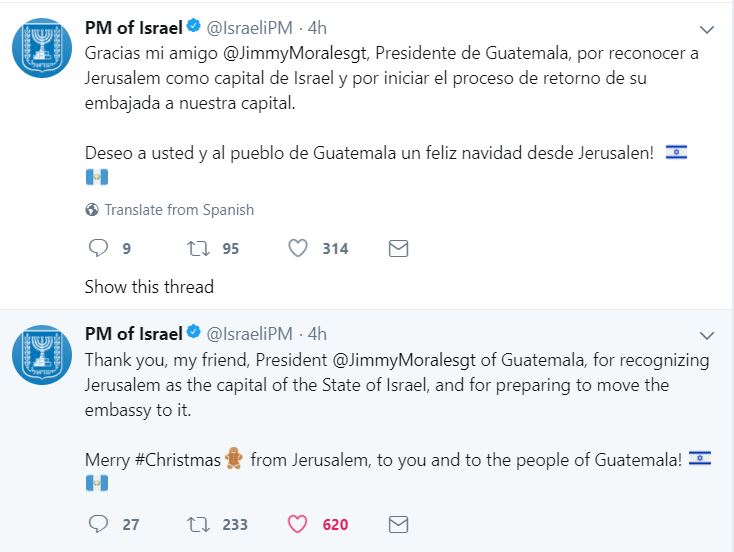Open the first tweet's options chevron

(706, 30)
